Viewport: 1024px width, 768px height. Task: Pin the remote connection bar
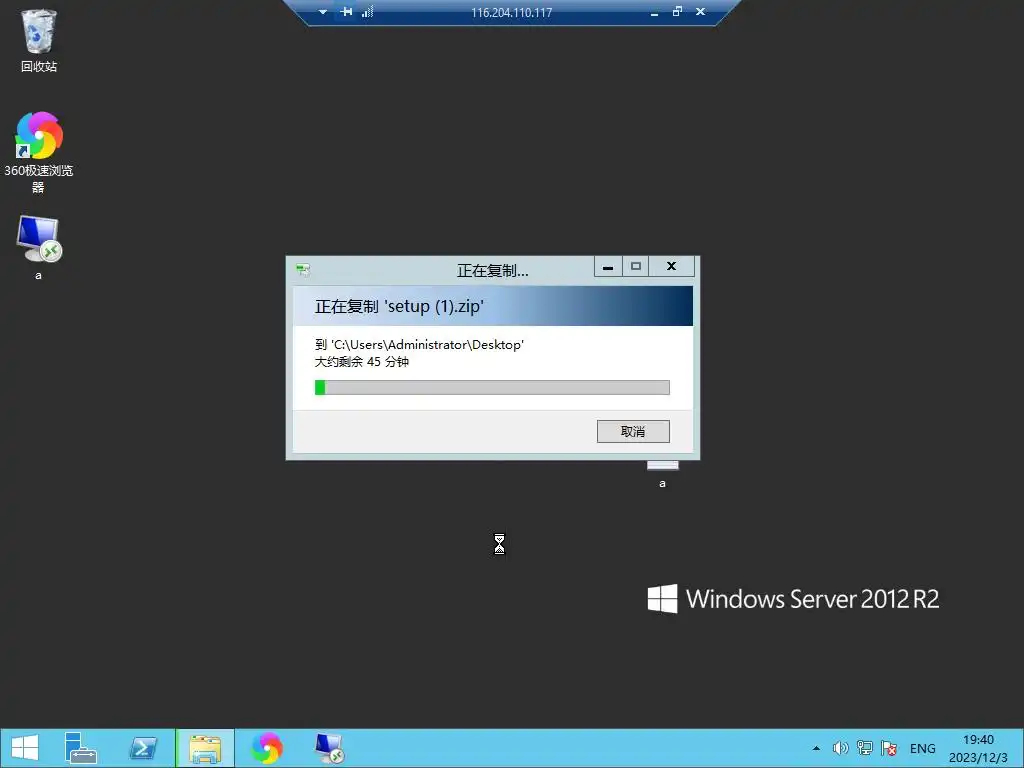[x=346, y=12]
